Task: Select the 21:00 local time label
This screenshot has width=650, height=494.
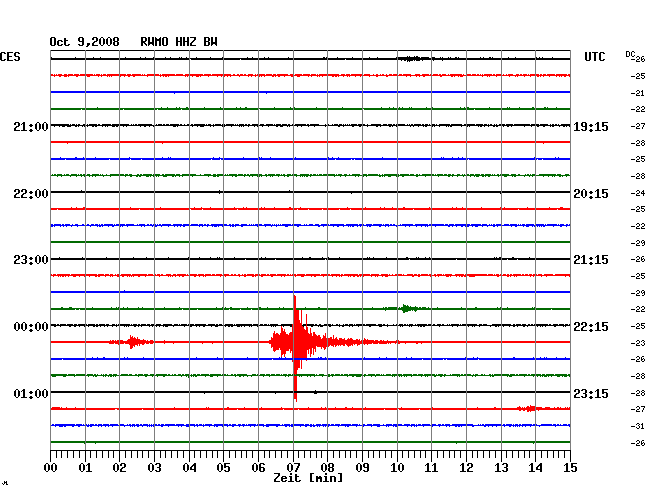Action: click(x=31, y=126)
